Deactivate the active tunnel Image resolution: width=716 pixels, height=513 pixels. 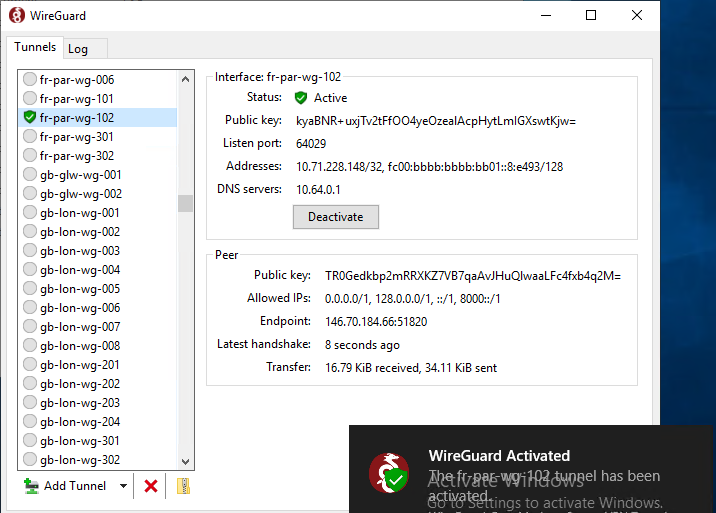click(336, 217)
